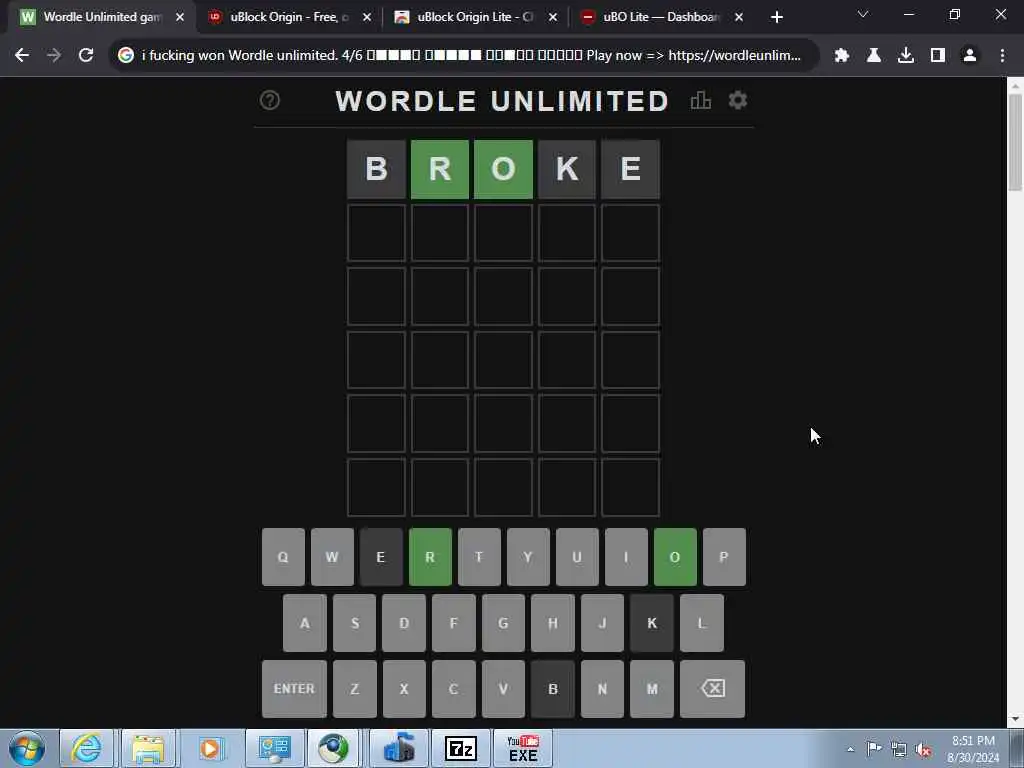Tap the P key on keyboard
1024x768 pixels.
point(724,557)
